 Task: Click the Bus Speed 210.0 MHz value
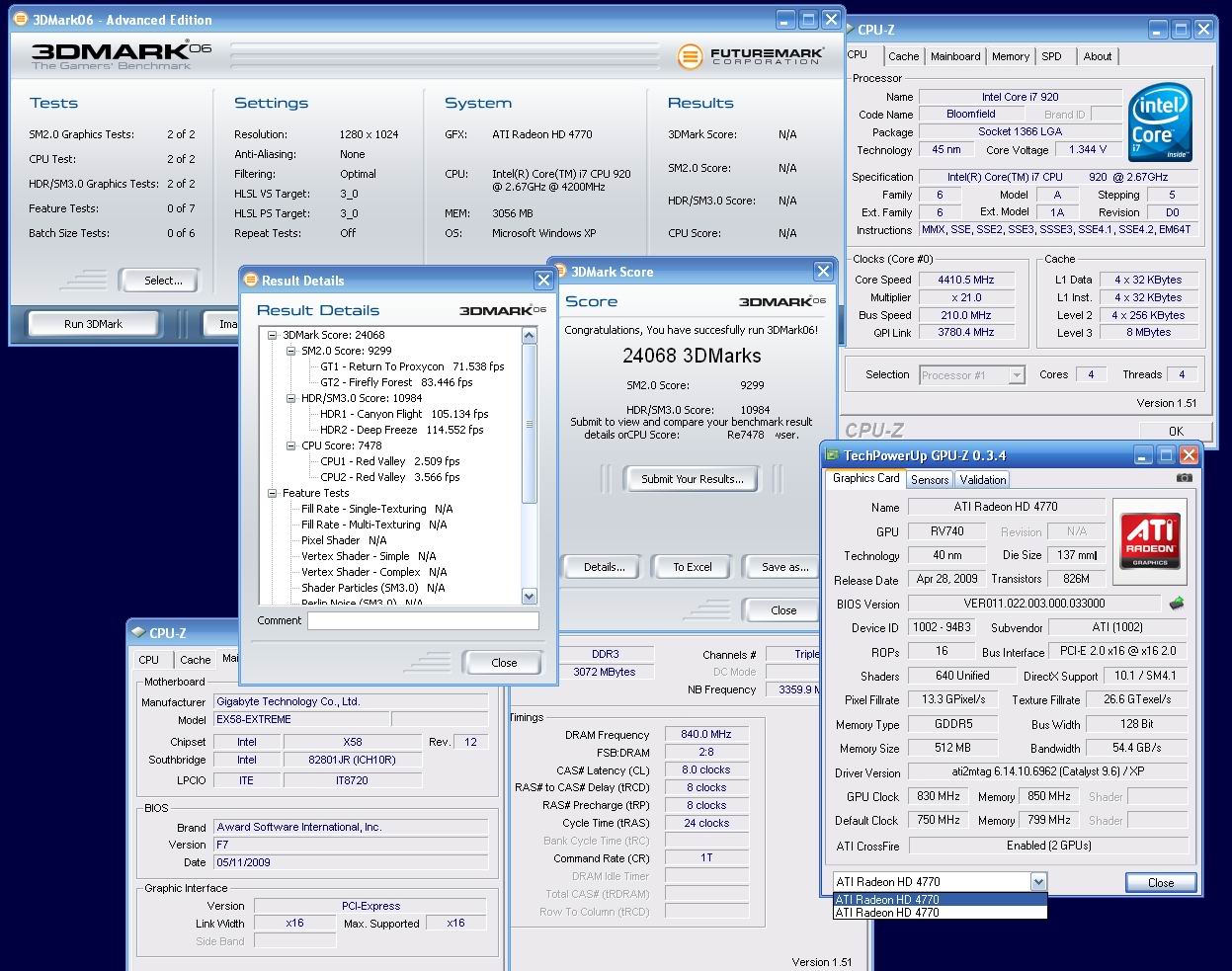(965, 315)
